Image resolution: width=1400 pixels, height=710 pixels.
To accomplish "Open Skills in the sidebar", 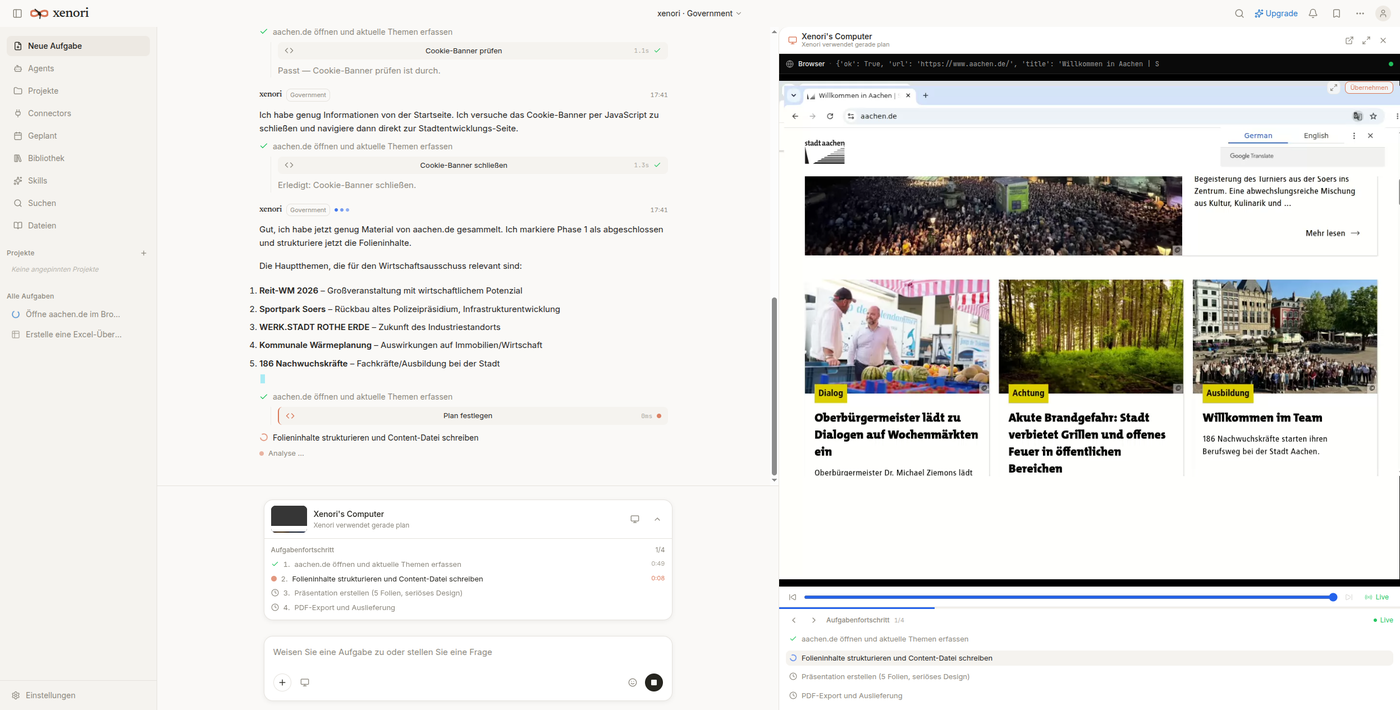I will [x=78, y=181].
